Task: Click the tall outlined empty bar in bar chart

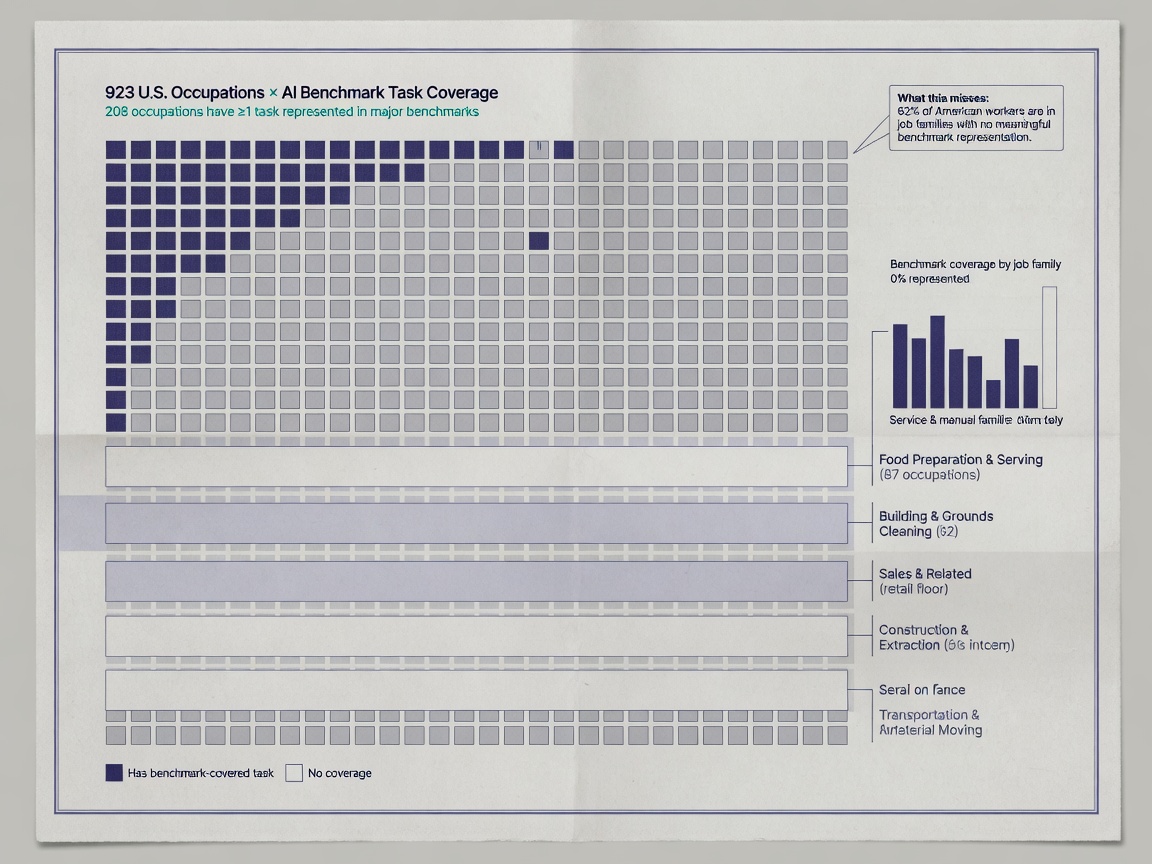Action: coord(1049,348)
